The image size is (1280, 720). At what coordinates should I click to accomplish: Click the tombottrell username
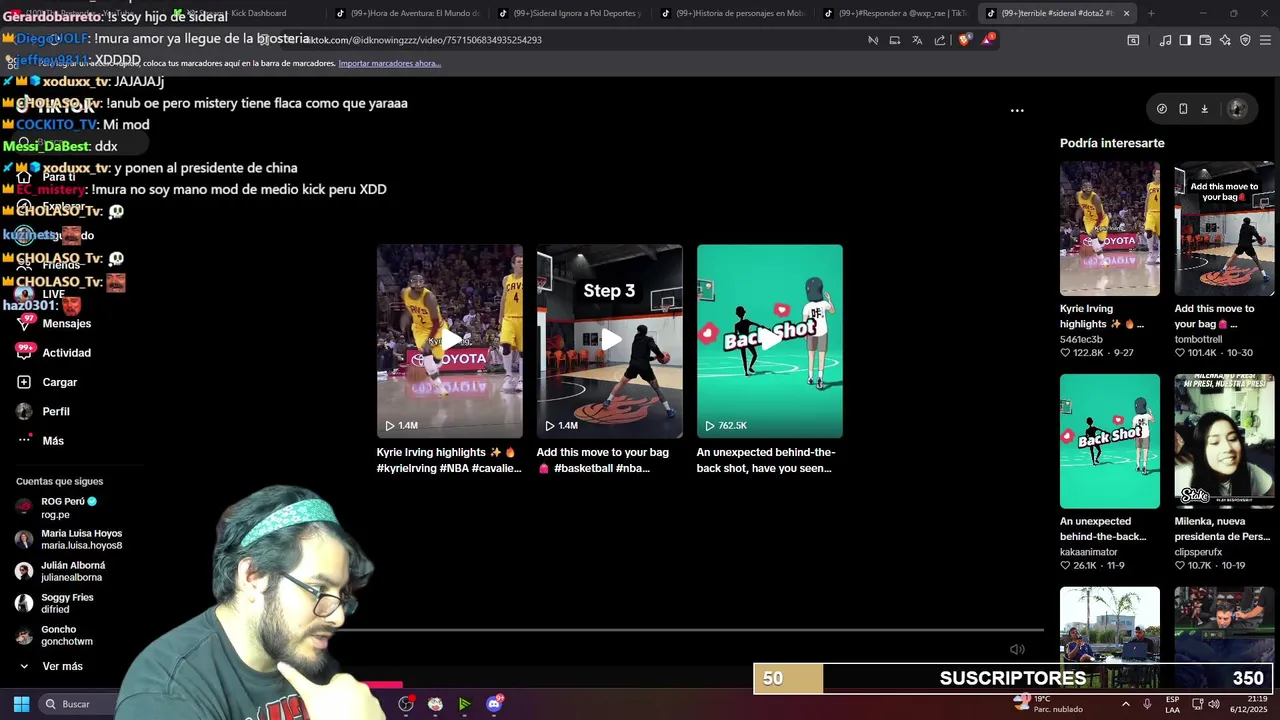coord(1198,339)
